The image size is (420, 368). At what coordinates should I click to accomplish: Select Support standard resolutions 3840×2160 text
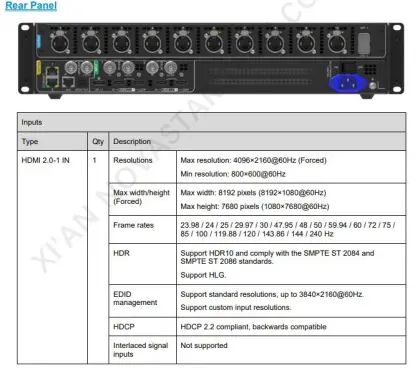[x=272, y=294]
